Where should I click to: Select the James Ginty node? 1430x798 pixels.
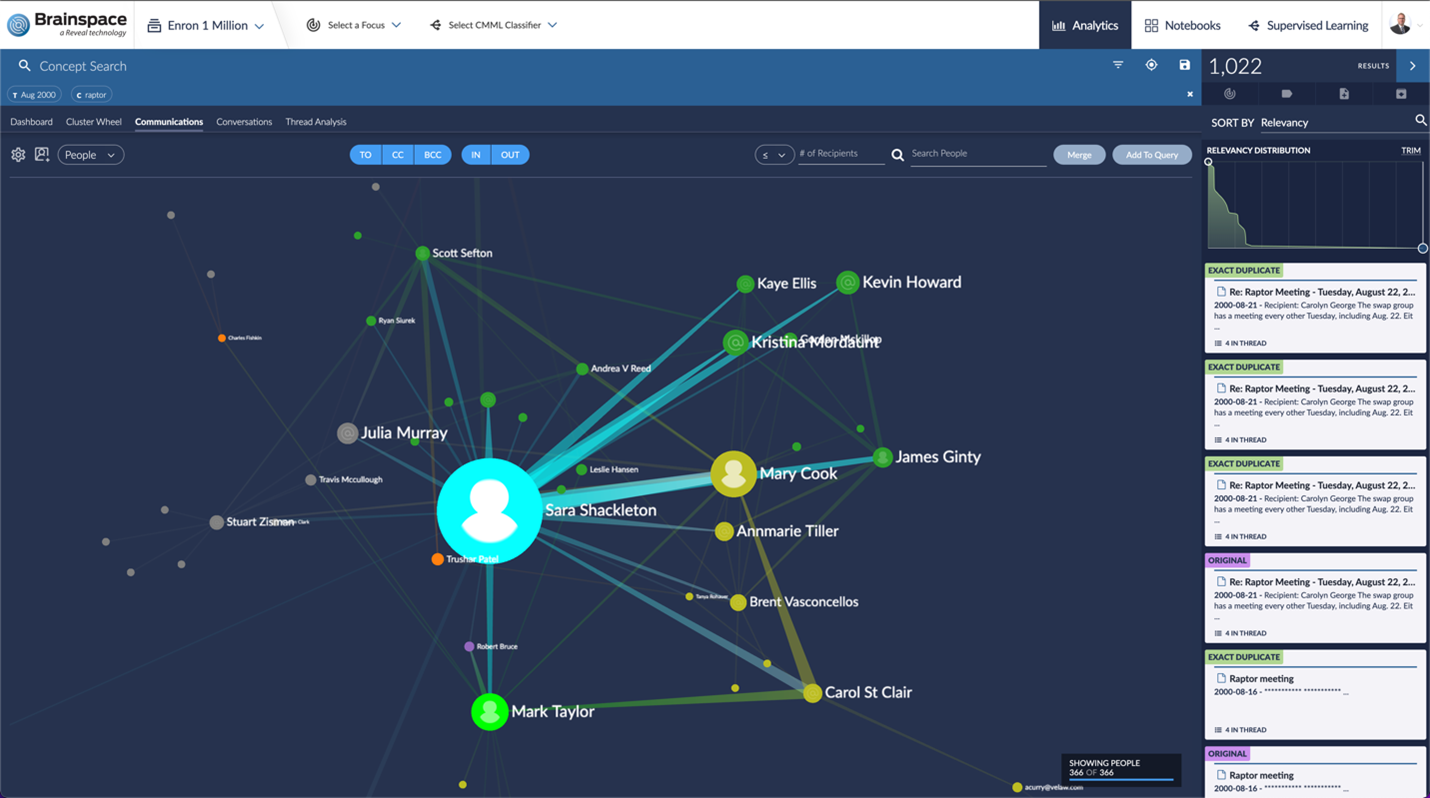pyautogui.click(x=882, y=458)
